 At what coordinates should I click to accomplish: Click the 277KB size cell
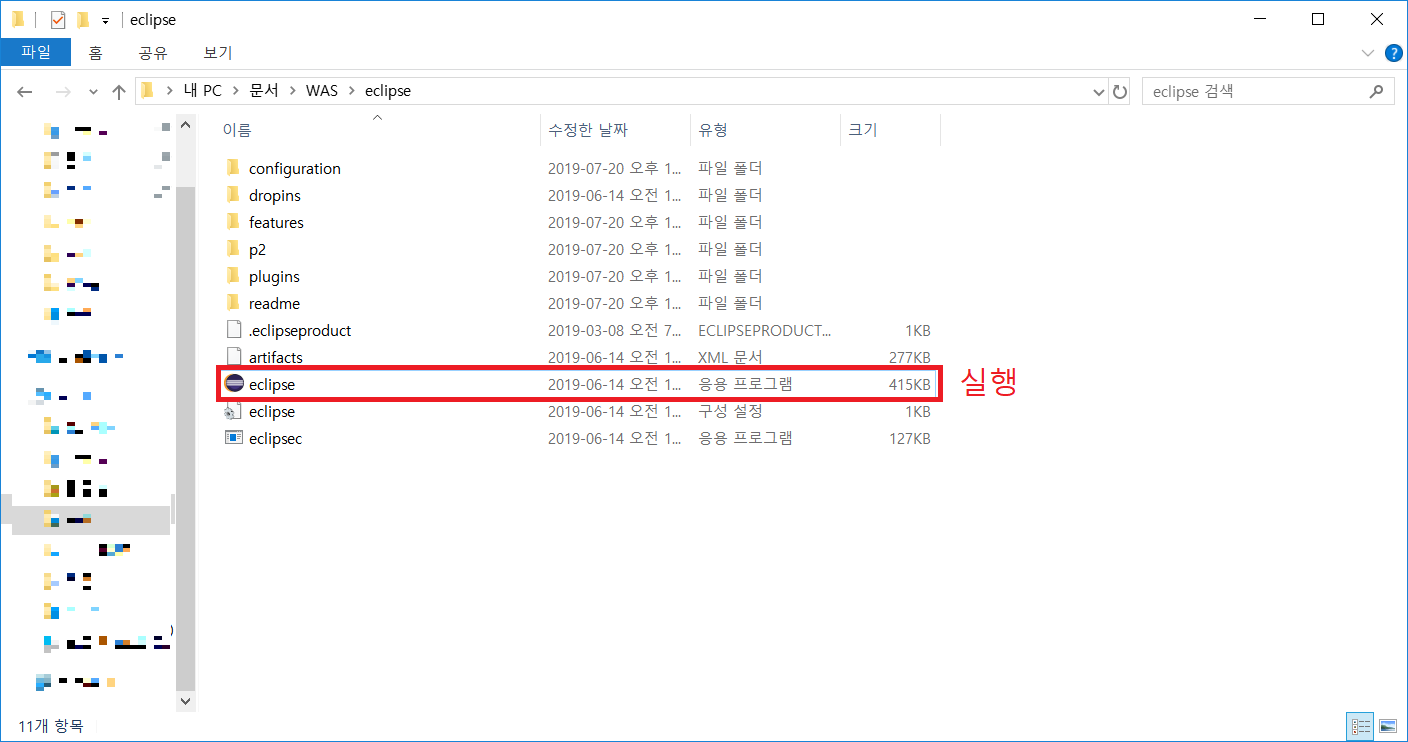[909, 357]
